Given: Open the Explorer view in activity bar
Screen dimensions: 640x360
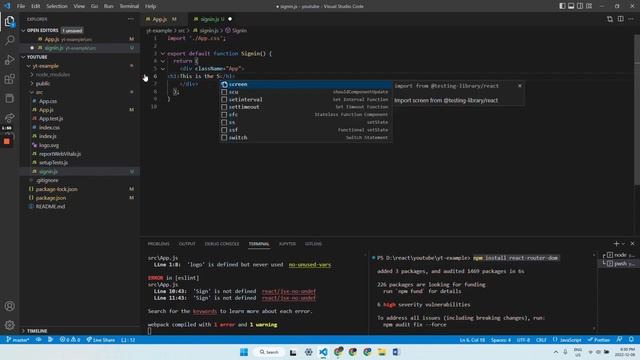Looking at the screenshot, I should pyautogui.click(x=9, y=21).
